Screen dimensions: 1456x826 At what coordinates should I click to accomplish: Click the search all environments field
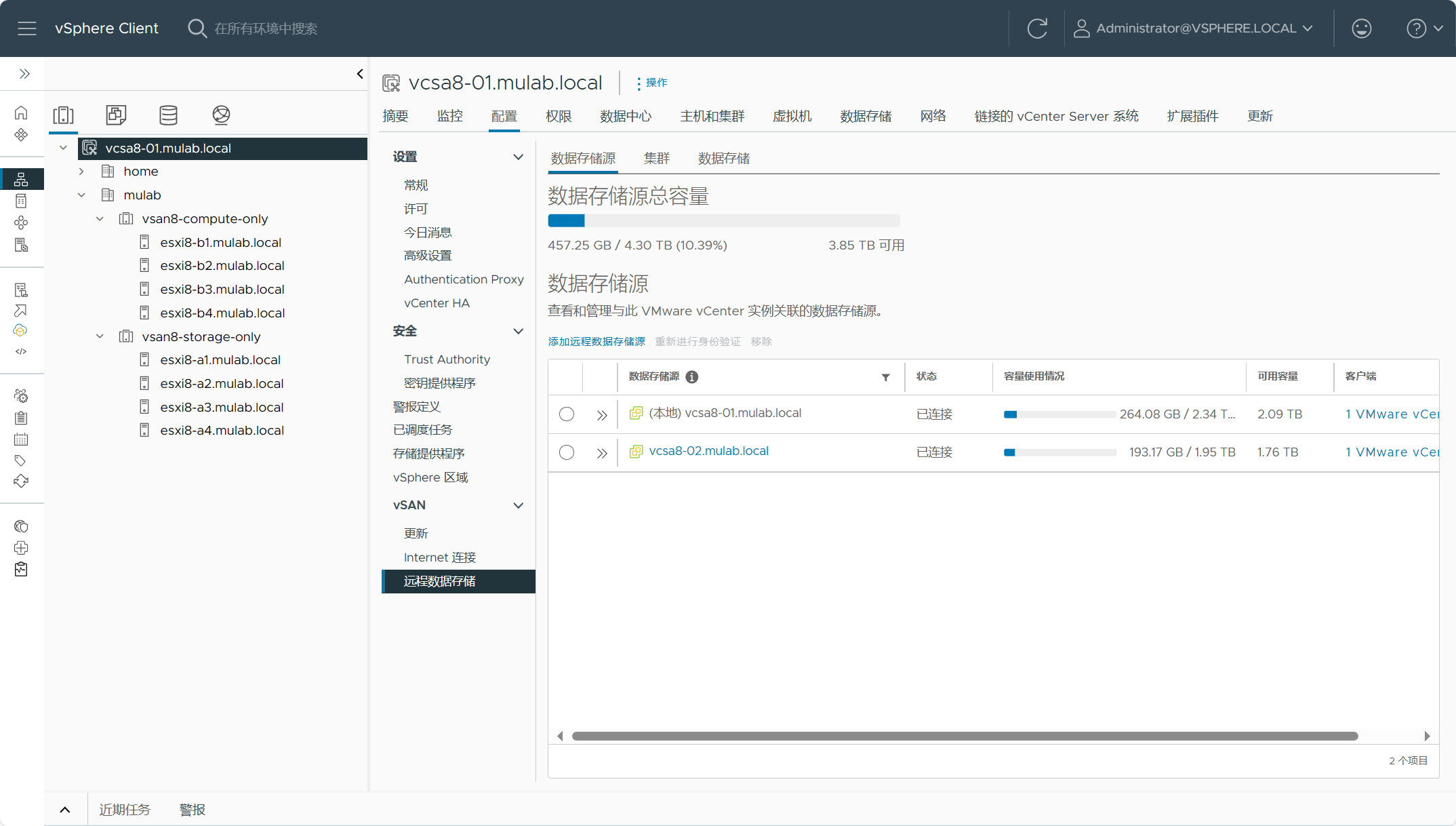point(266,28)
